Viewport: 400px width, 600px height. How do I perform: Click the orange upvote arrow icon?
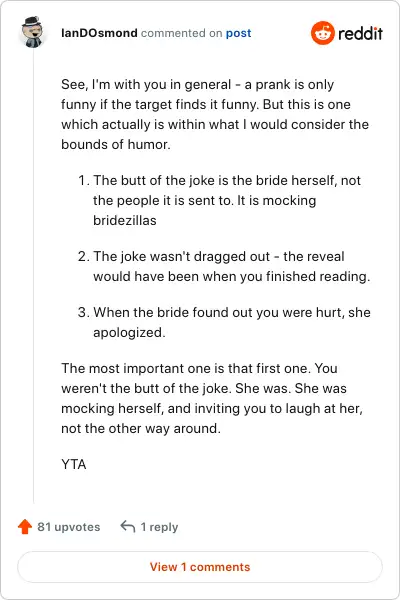tap(25, 527)
